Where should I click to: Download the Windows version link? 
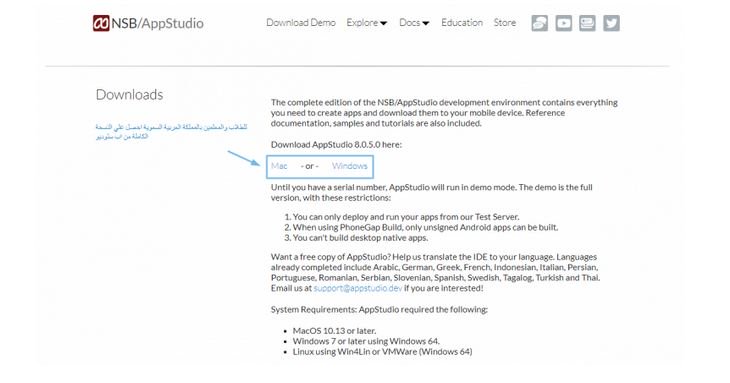pyautogui.click(x=350, y=166)
